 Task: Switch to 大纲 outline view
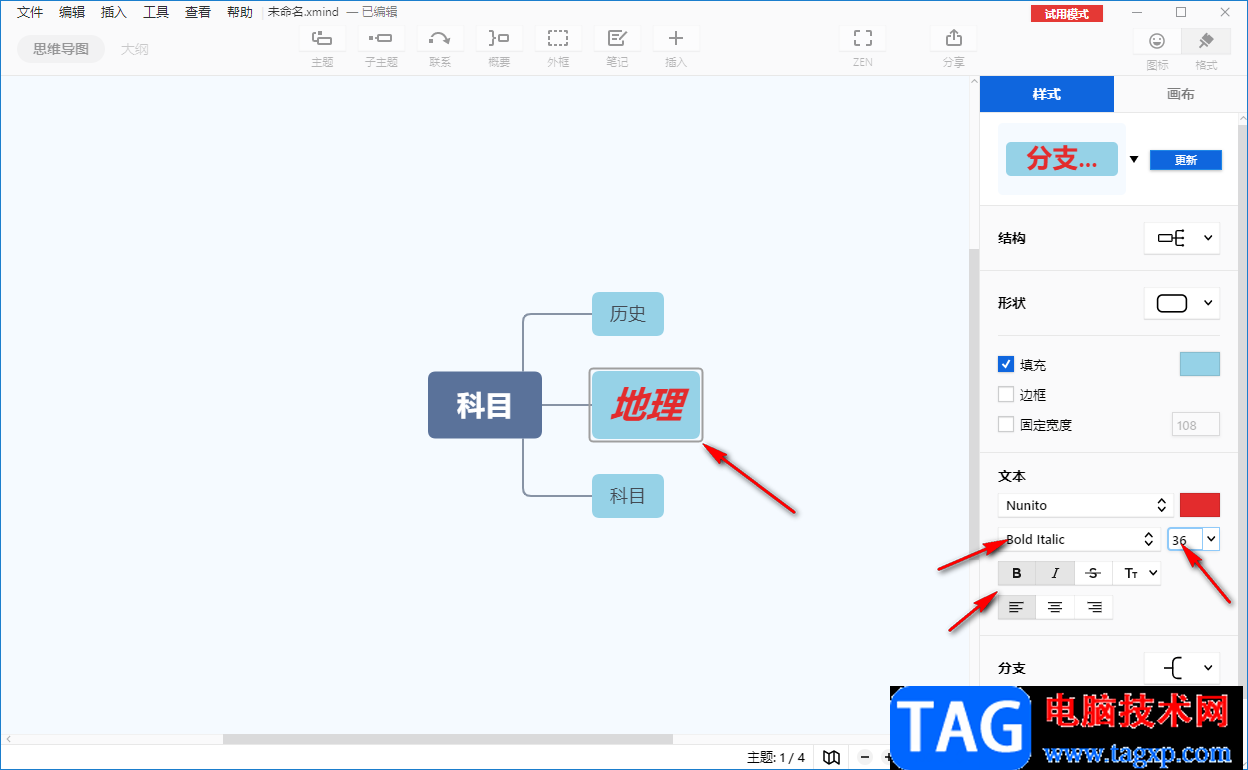pyautogui.click(x=135, y=49)
